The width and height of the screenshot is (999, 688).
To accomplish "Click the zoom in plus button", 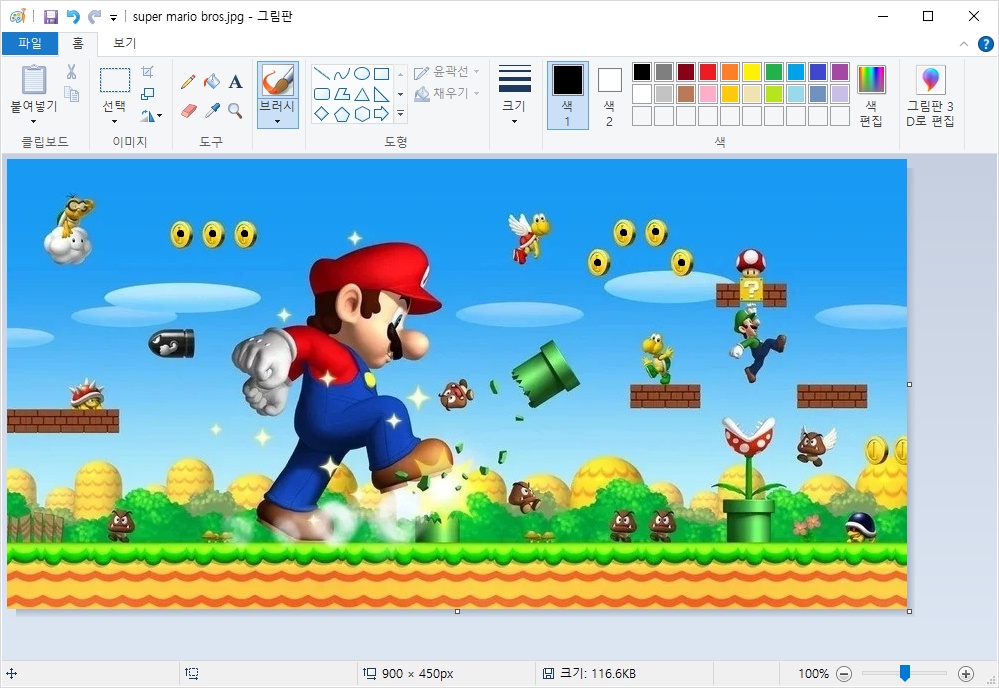I will pyautogui.click(x=966, y=673).
